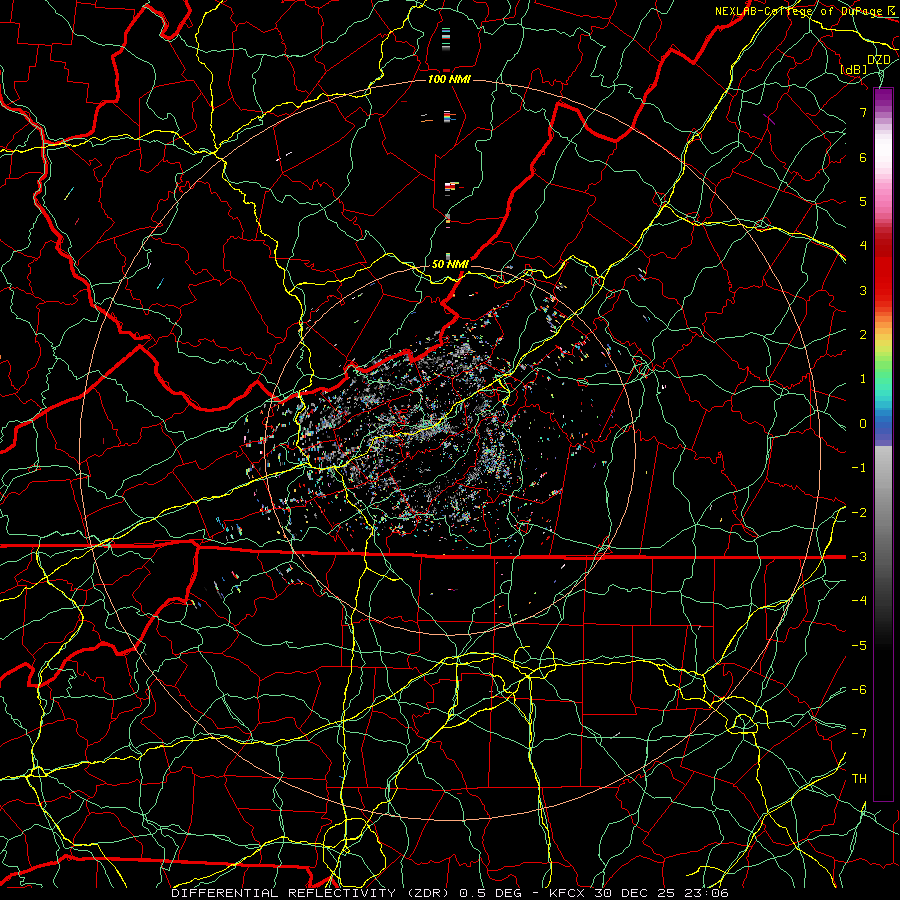Click the "-4" value on color scale

[x=859, y=601]
